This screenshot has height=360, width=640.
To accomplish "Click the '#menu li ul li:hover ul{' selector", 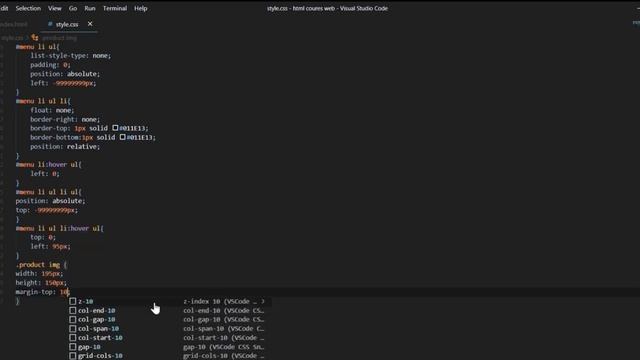I will (60, 228).
